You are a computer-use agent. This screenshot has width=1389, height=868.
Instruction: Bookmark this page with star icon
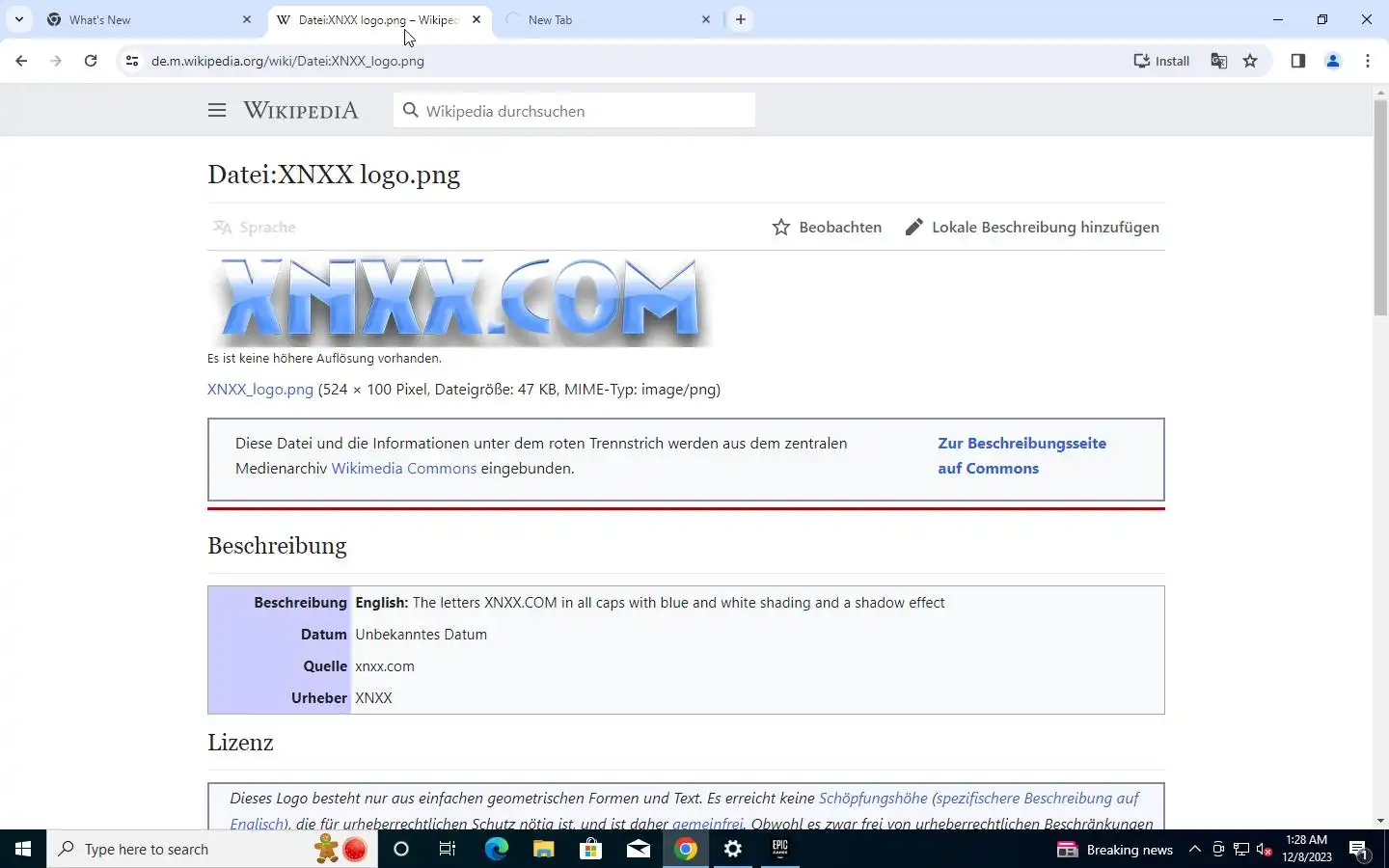pyautogui.click(x=1250, y=61)
